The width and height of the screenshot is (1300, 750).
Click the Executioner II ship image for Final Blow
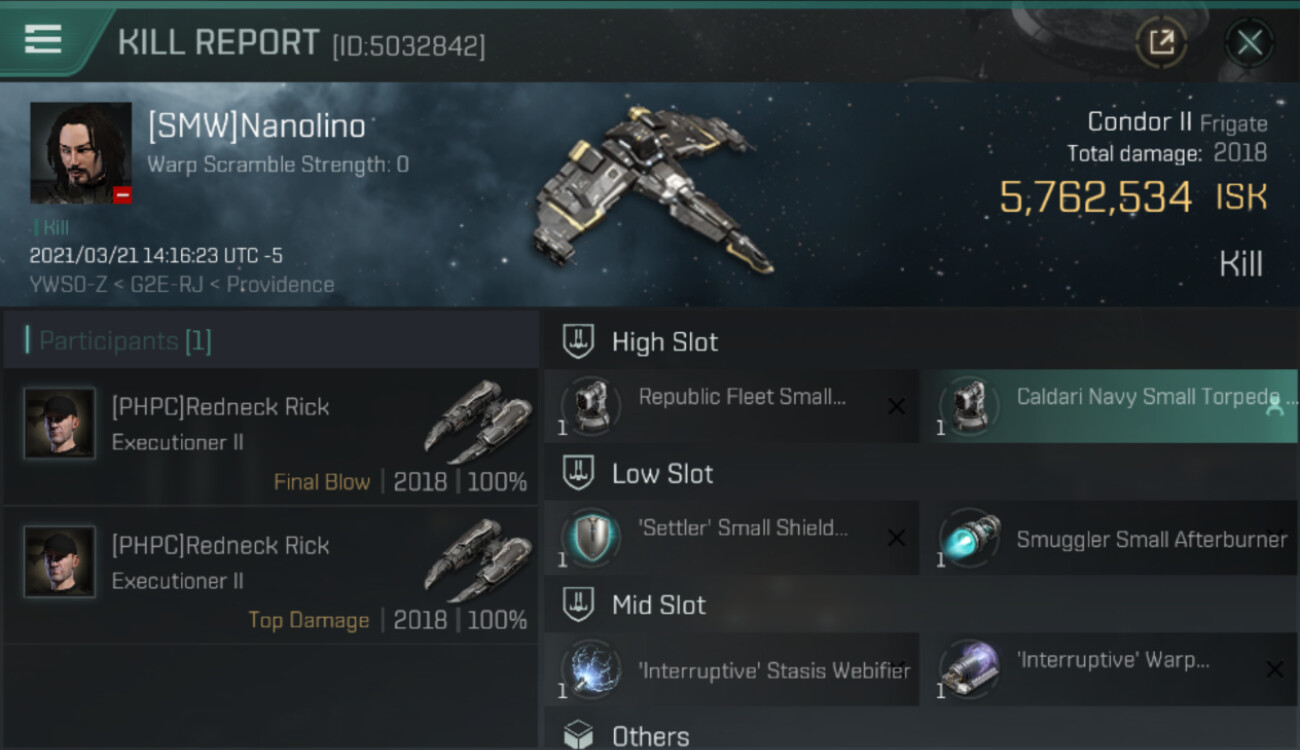coord(478,421)
